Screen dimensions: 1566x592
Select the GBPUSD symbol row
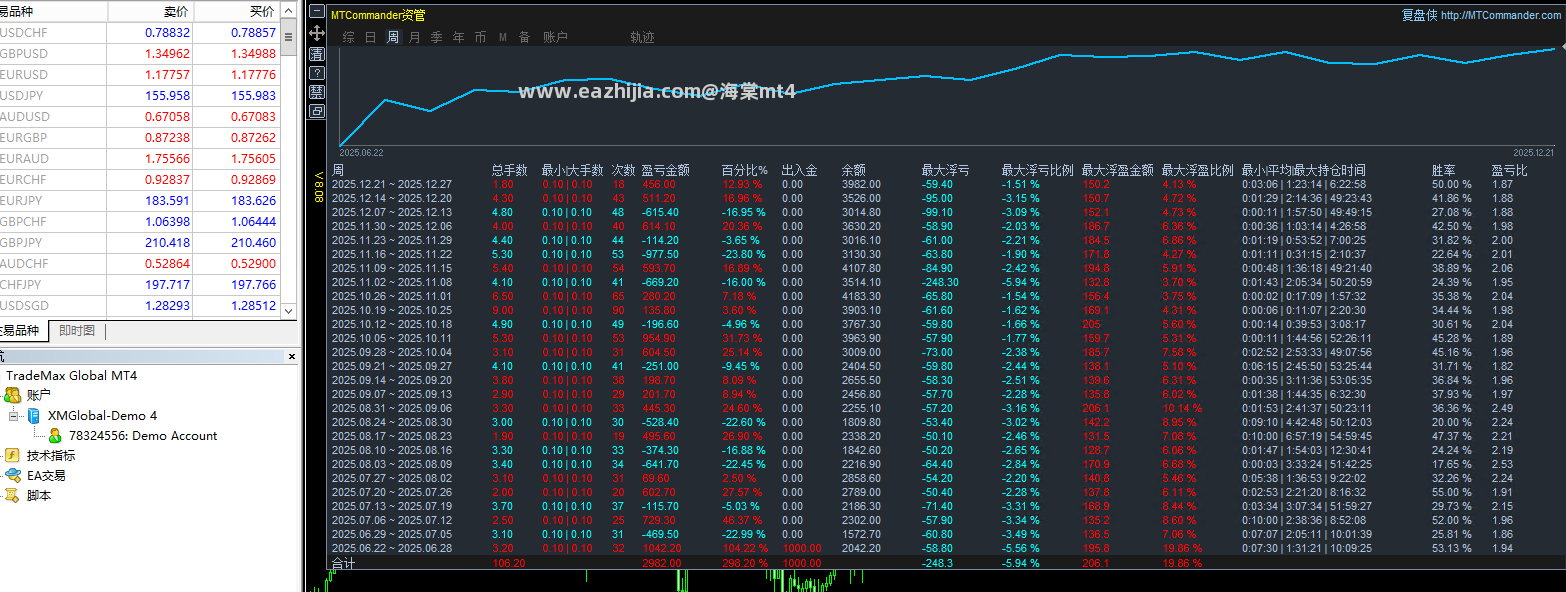(x=140, y=53)
